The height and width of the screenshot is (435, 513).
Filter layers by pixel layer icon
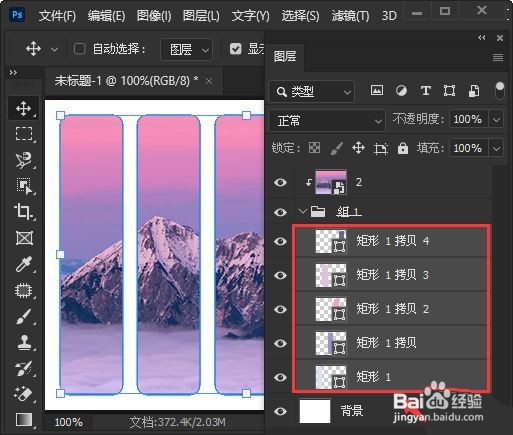[377, 90]
